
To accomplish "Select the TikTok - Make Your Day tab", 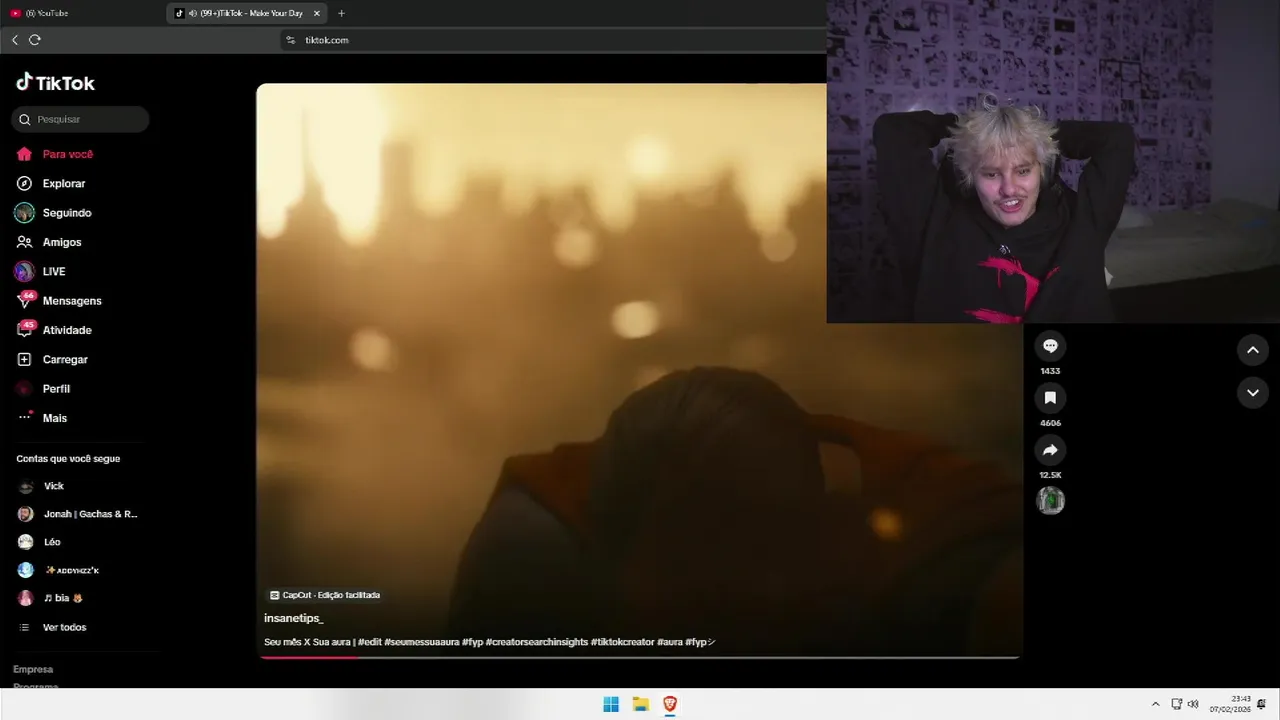I will (248, 13).
